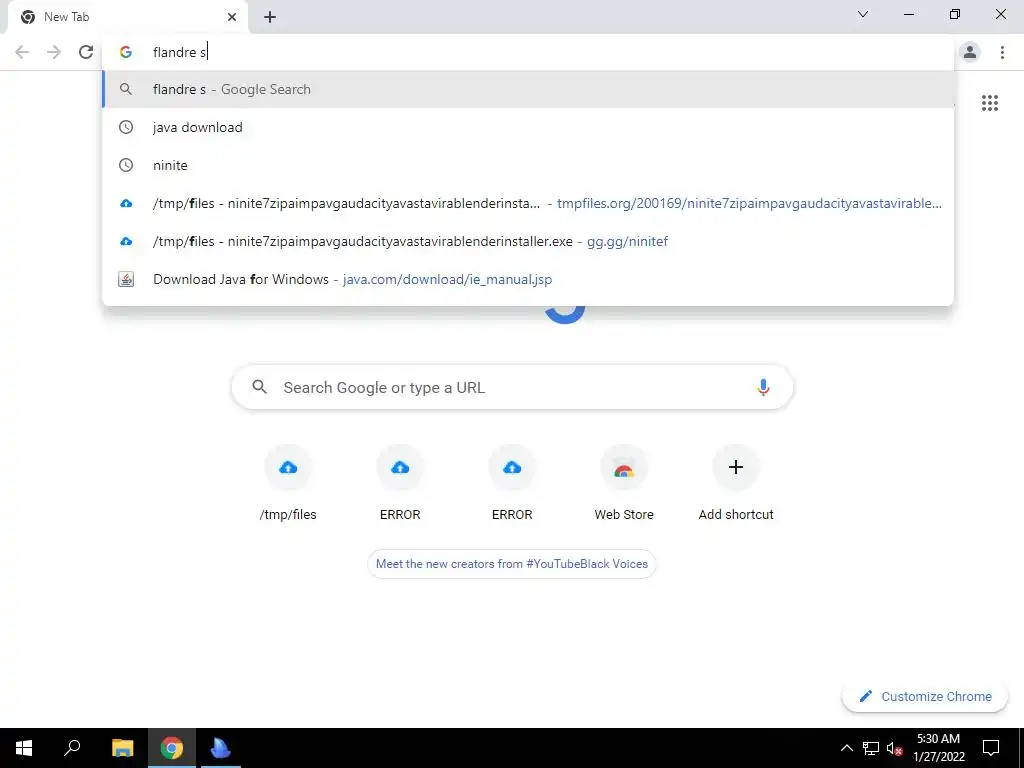Image resolution: width=1024 pixels, height=768 pixels.
Task: Click the Add shortcut plus tile
Action: point(736,483)
